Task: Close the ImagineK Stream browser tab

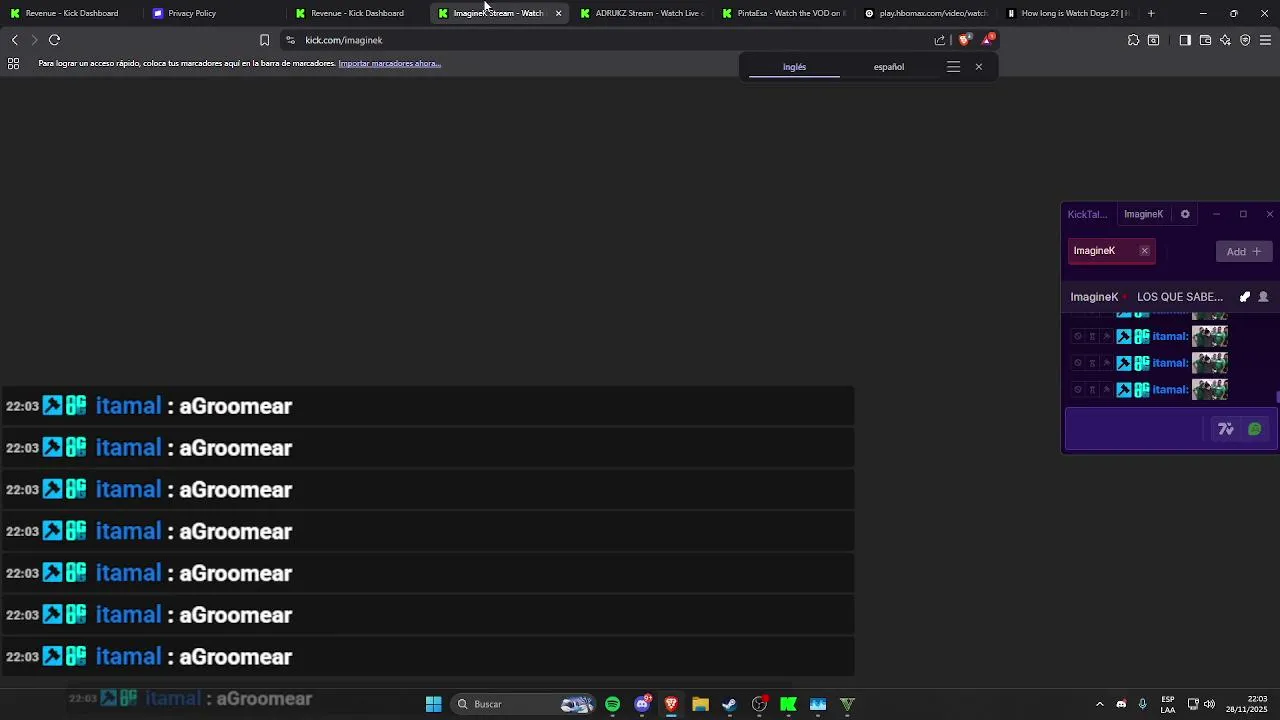Action: [x=558, y=13]
